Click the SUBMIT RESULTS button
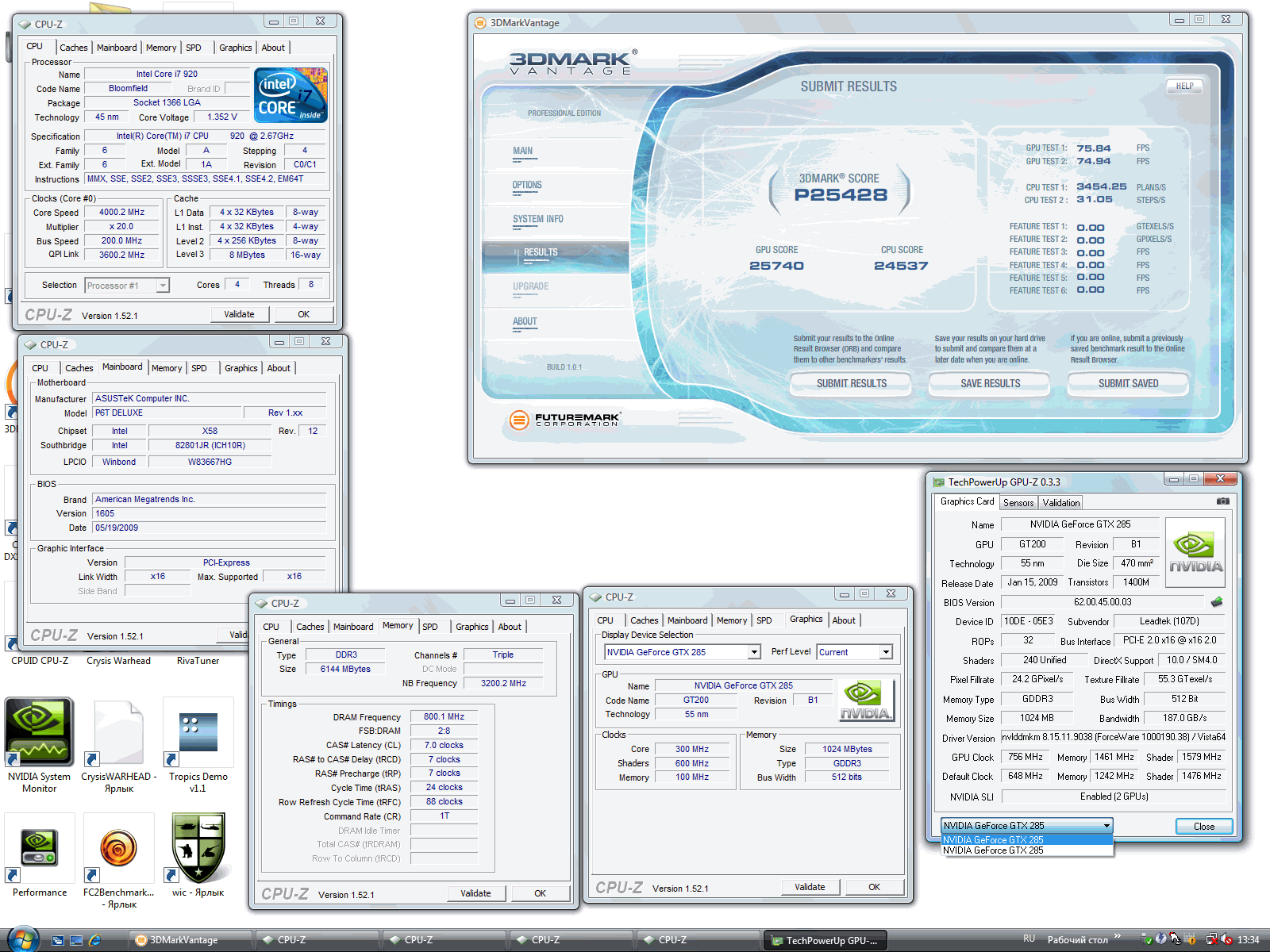This screenshot has width=1270, height=952. tap(852, 383)
